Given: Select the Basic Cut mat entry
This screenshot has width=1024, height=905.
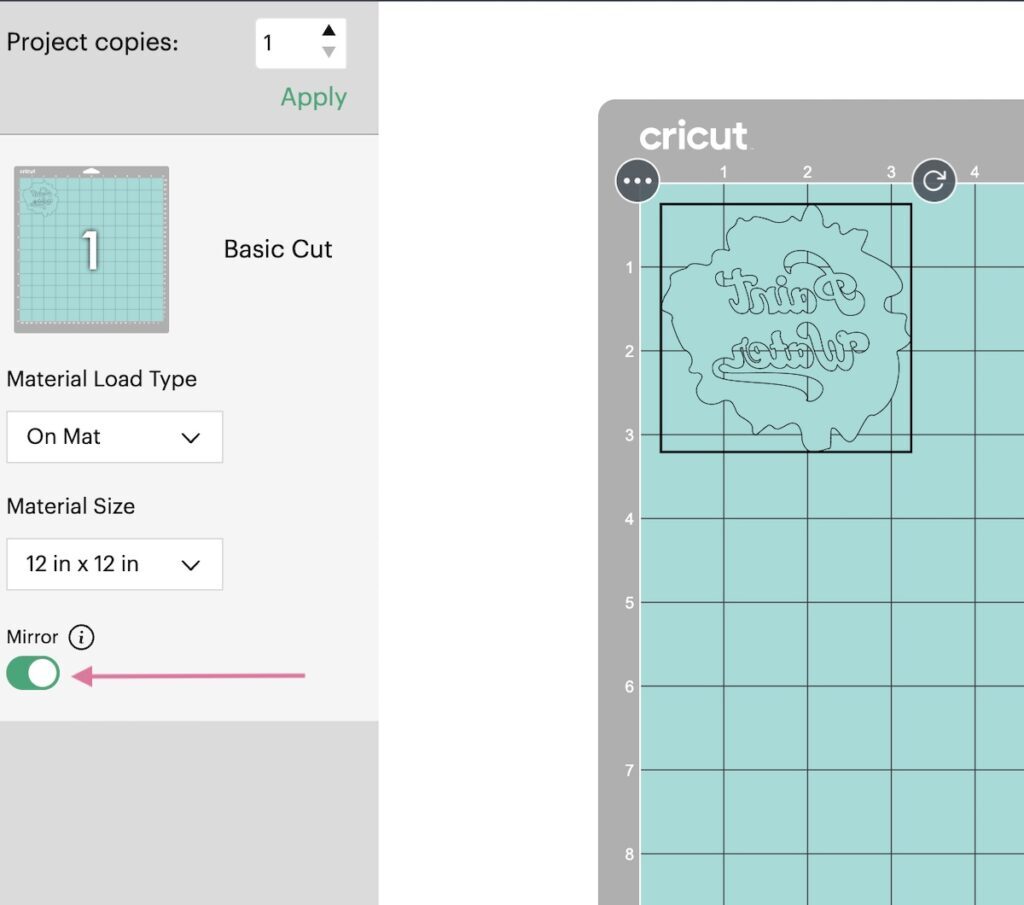Looking at the screenshot, I should 277,249.
